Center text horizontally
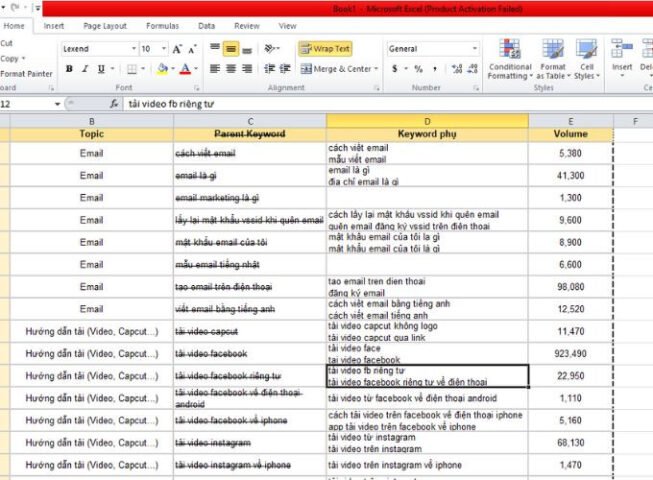Image resolution: width=653 pixels, height=480 pixels. pos(231,69)
